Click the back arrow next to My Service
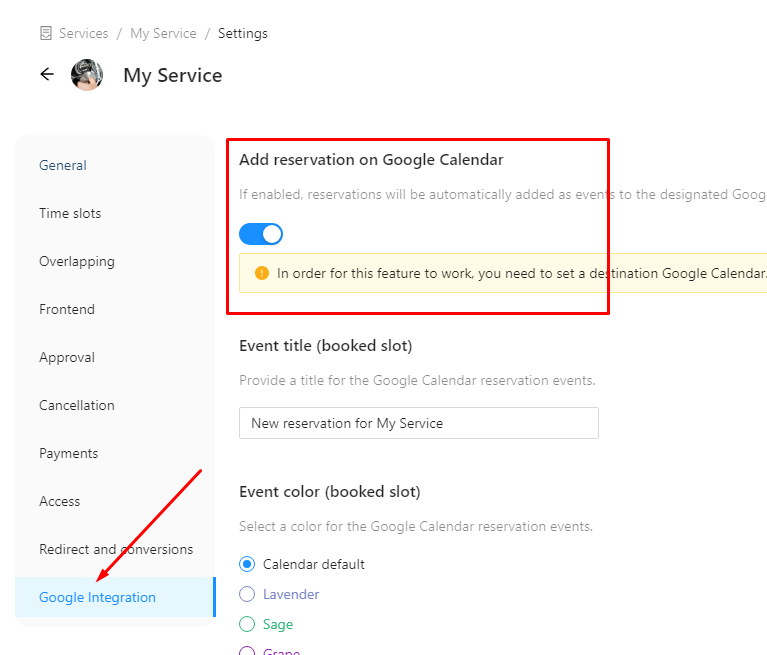 click(47, 74)
